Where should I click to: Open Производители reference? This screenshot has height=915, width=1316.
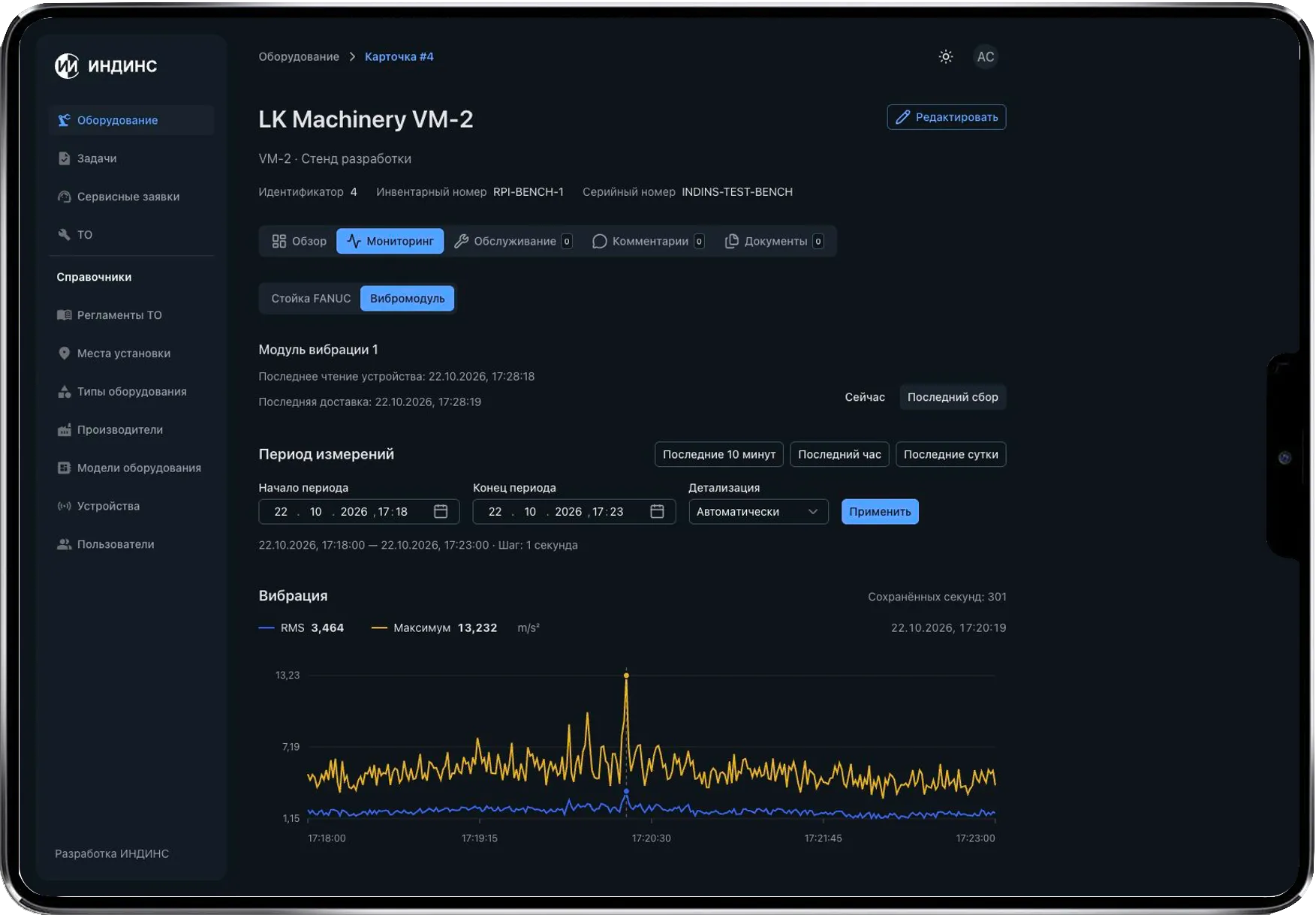coord(131,430)
